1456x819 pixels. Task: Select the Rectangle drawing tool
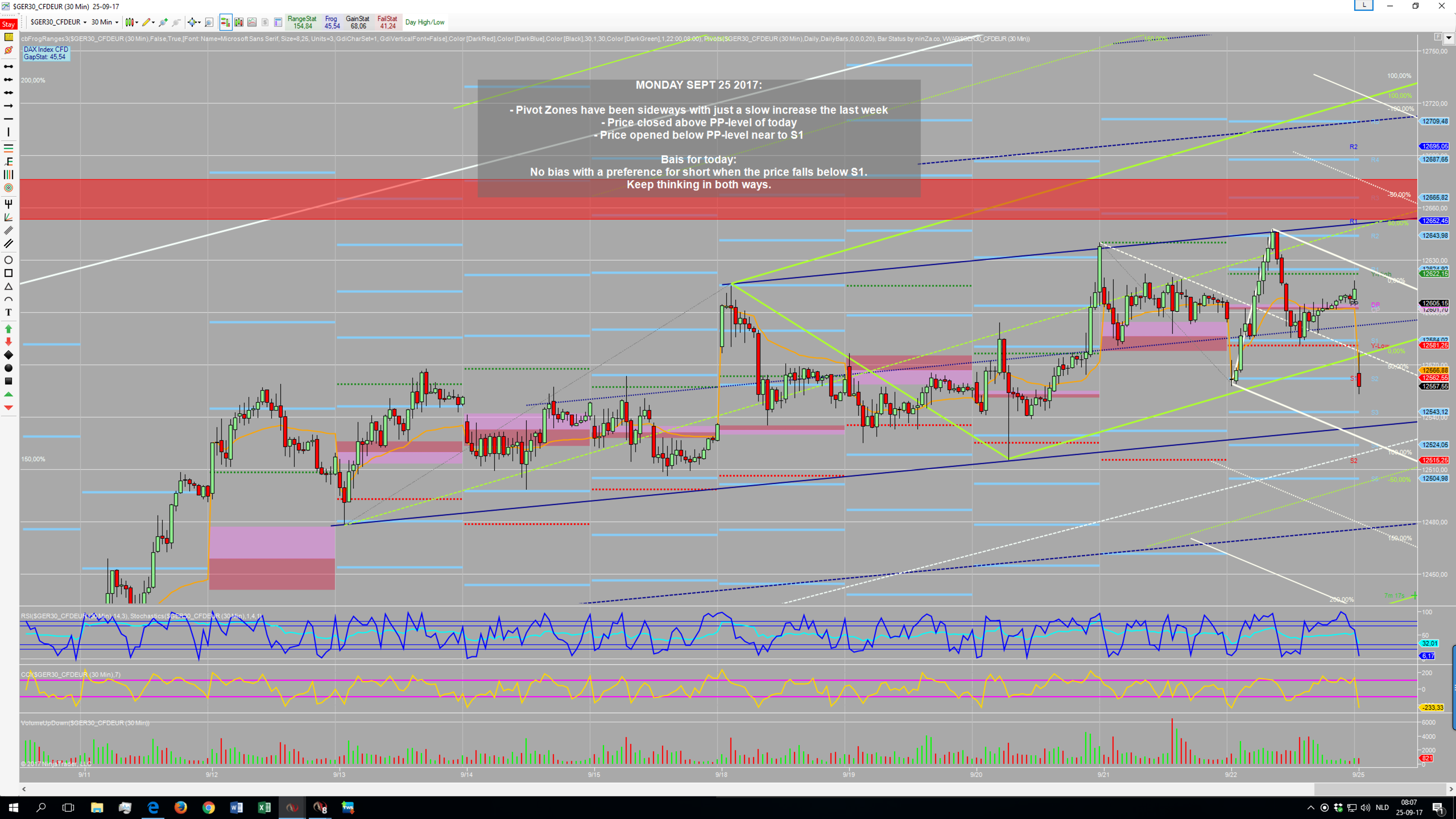click(9, 273)
